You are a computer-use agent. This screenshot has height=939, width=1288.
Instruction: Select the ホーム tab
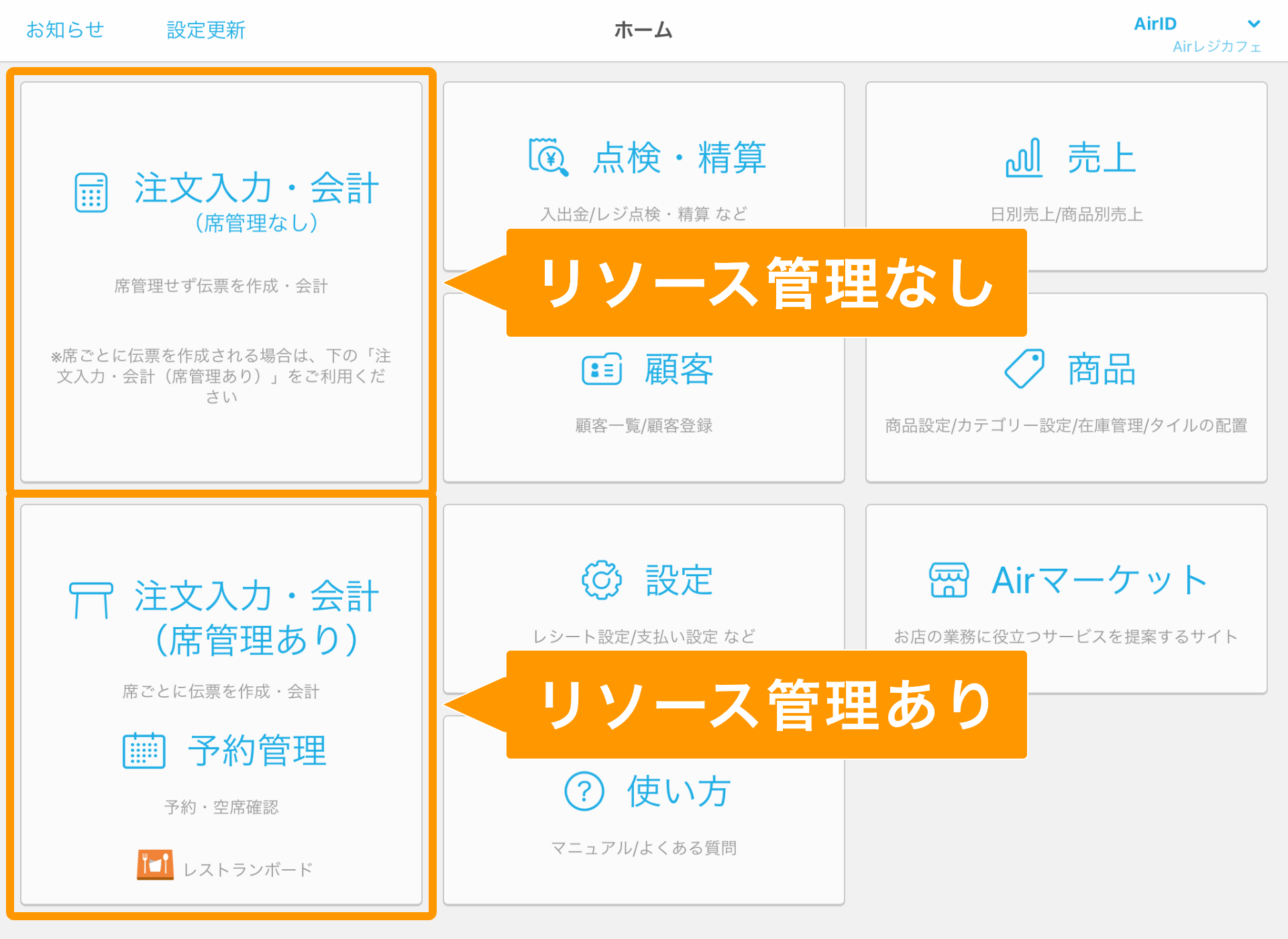(x=643, y=30)
